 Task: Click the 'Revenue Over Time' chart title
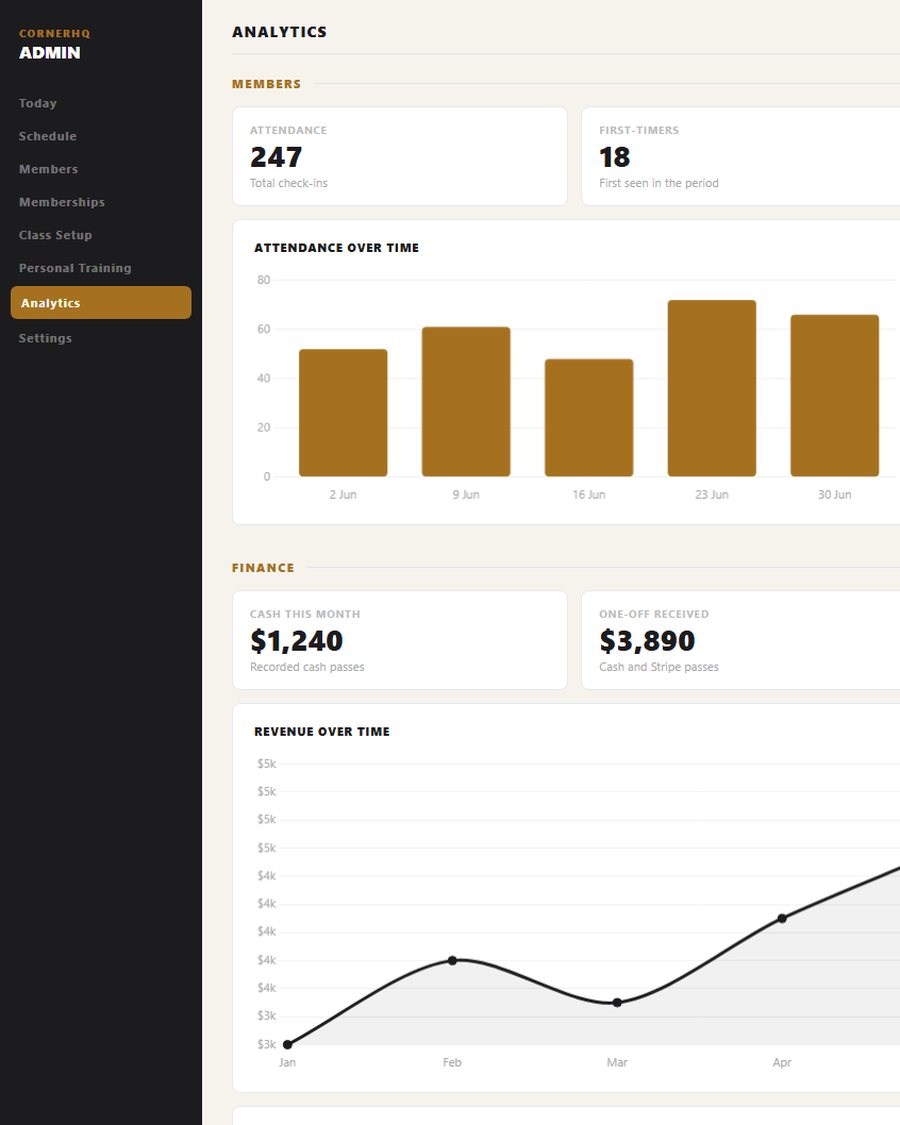pos(322,731)
